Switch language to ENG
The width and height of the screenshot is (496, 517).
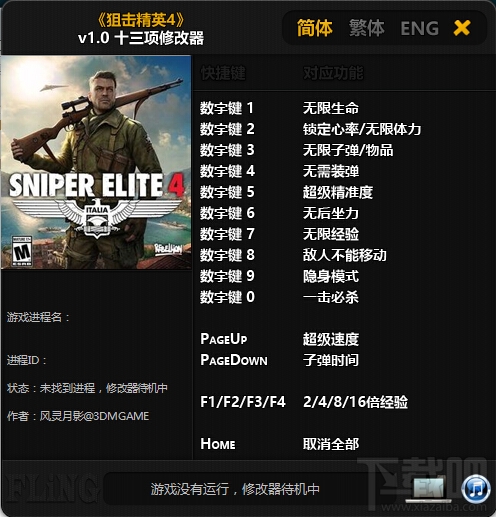(x=420, y=28)
